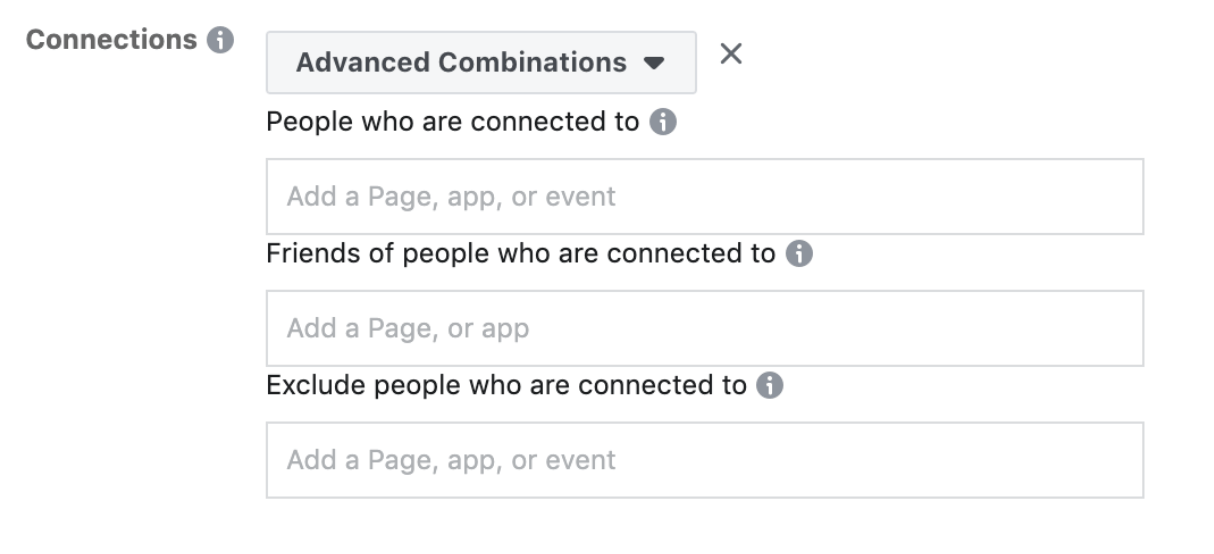
Task: Click the info icon beside Connections
Action: pyautogui.click(x=220, y=41)
